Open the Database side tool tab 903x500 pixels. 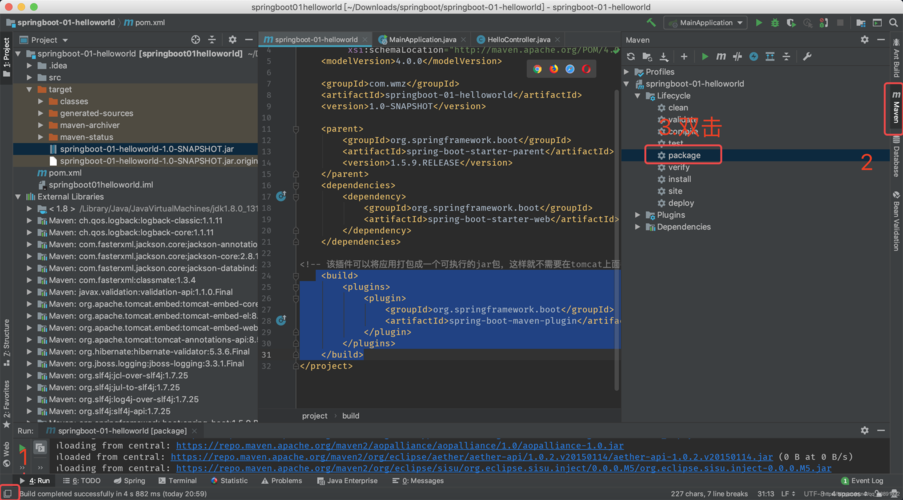(x=896, y=157)
